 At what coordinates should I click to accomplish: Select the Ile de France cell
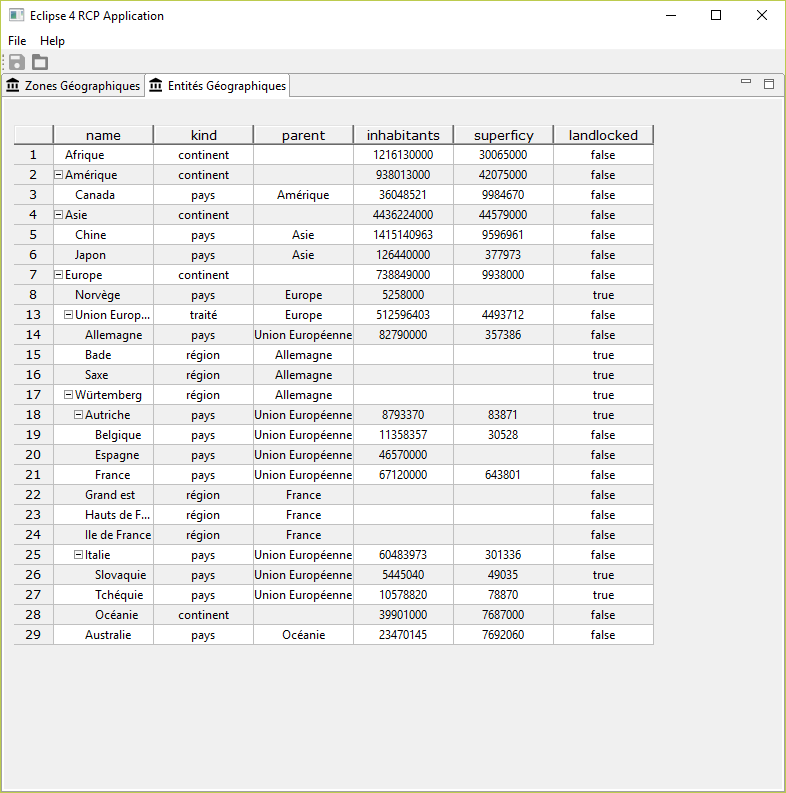tap(103, 535)
